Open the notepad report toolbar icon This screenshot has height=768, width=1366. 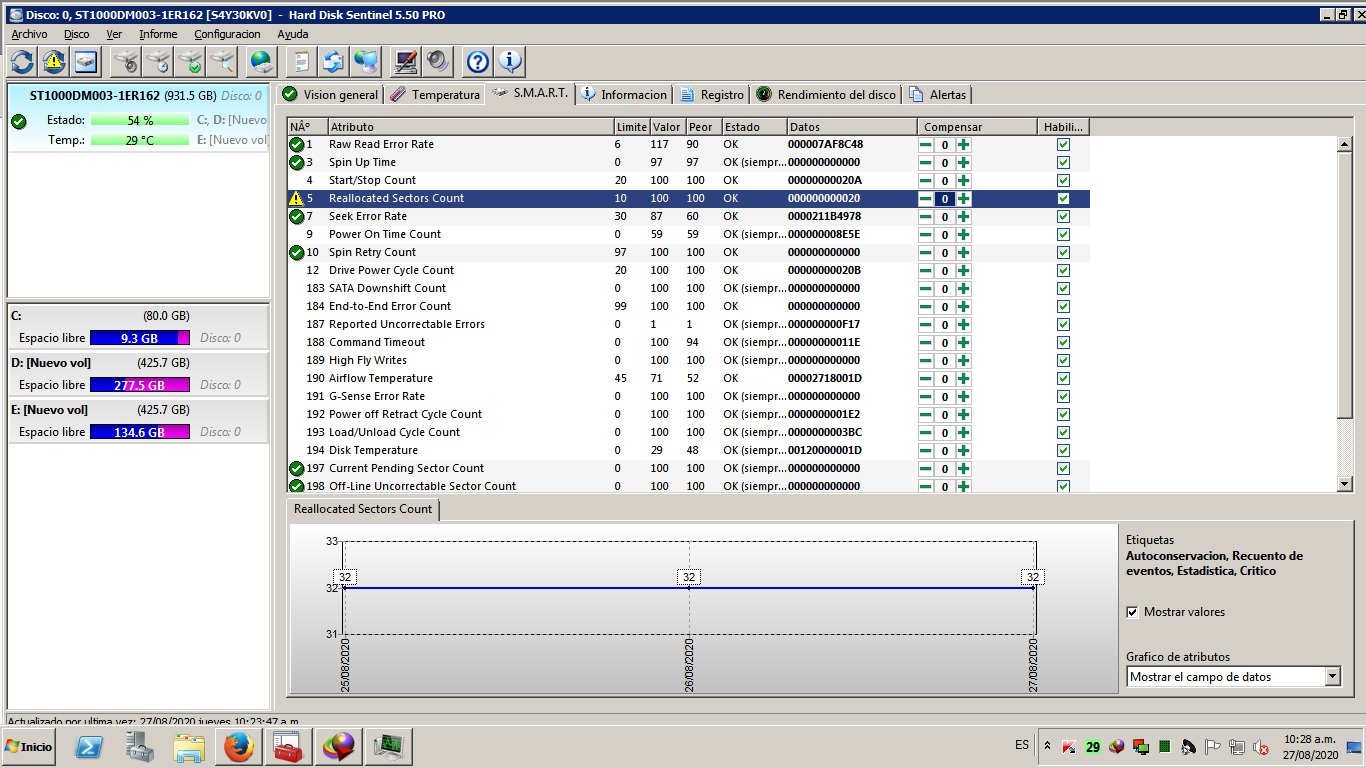300,62
